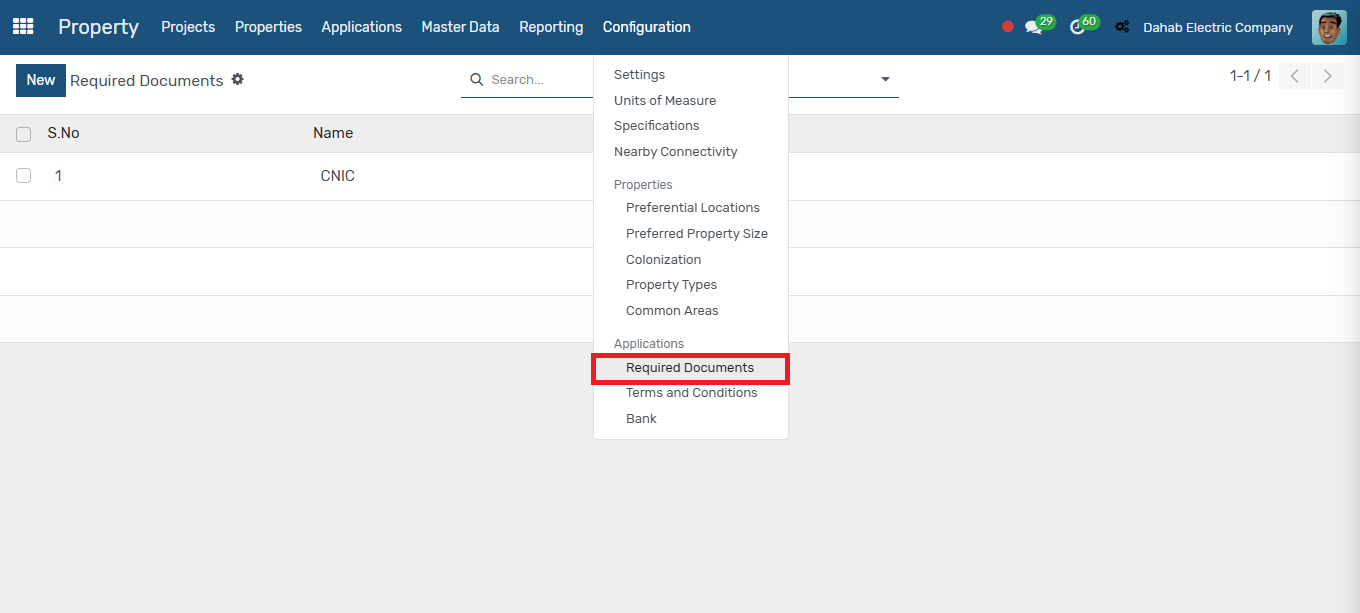The width and height of the screenshot is (1360, 613).
Task: Expand the search options dropdown arrow
Action: 885,79
